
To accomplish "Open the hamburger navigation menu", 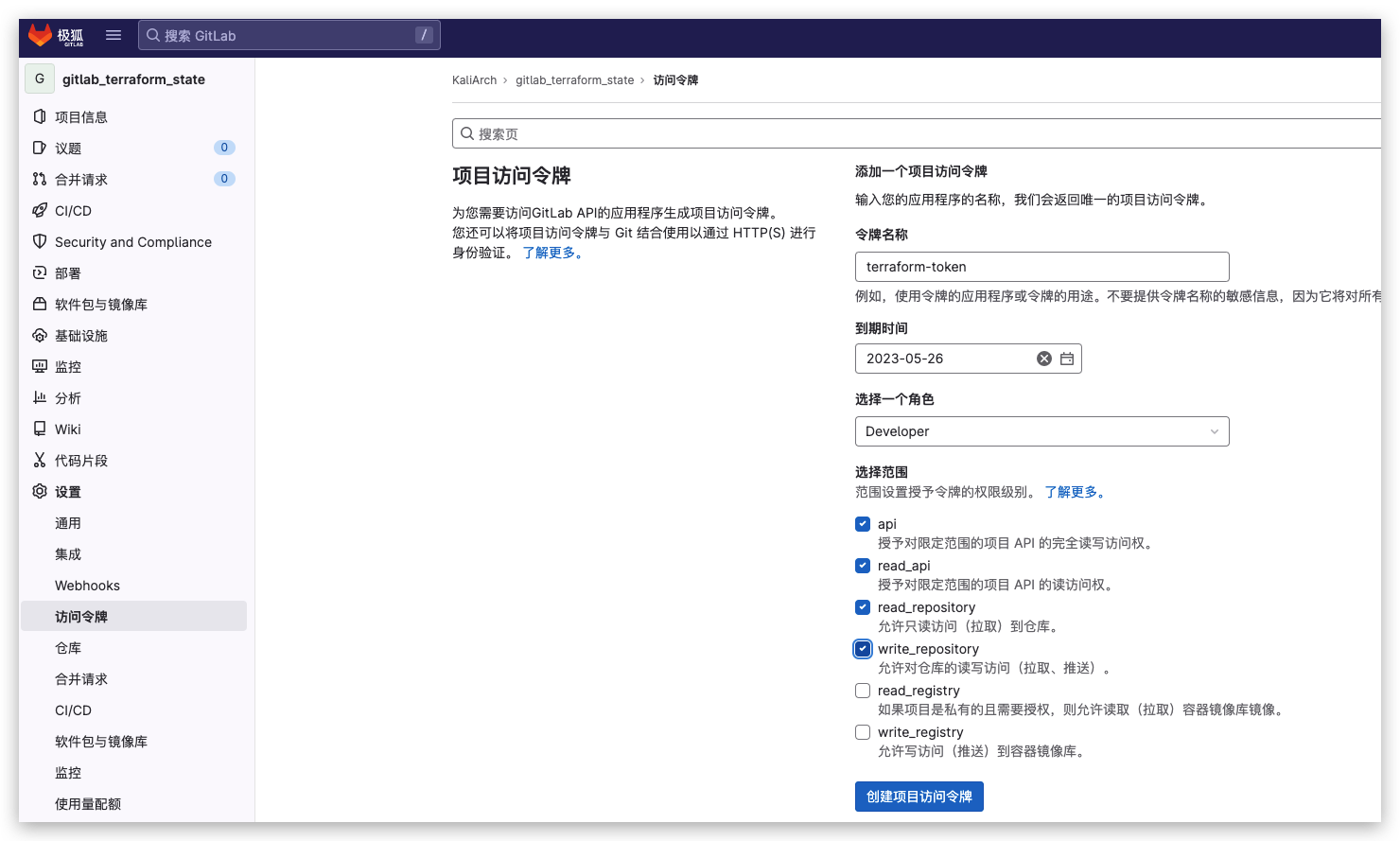I will point(114,35).
